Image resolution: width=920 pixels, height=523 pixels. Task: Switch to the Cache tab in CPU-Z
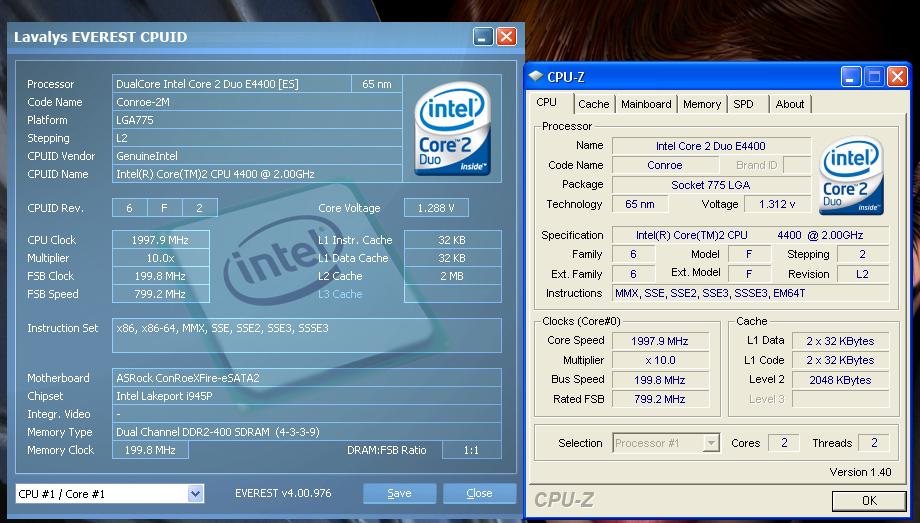click(x=594, y=104)
